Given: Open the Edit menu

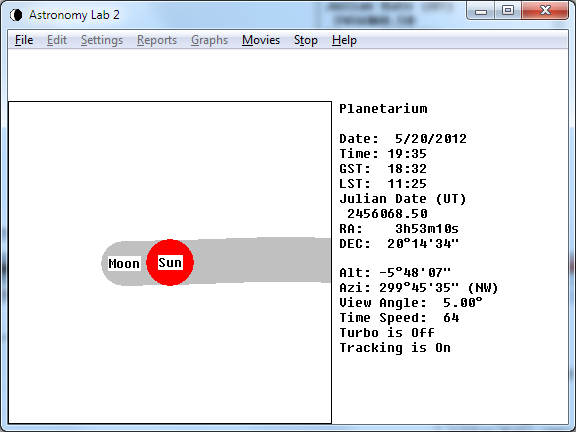Looking at the screenshot, I should (57, 40).
